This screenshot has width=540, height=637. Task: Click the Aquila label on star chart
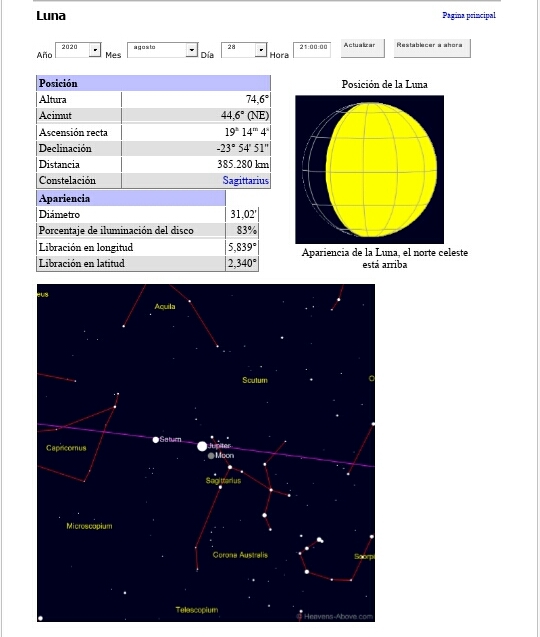click(165, 307)
